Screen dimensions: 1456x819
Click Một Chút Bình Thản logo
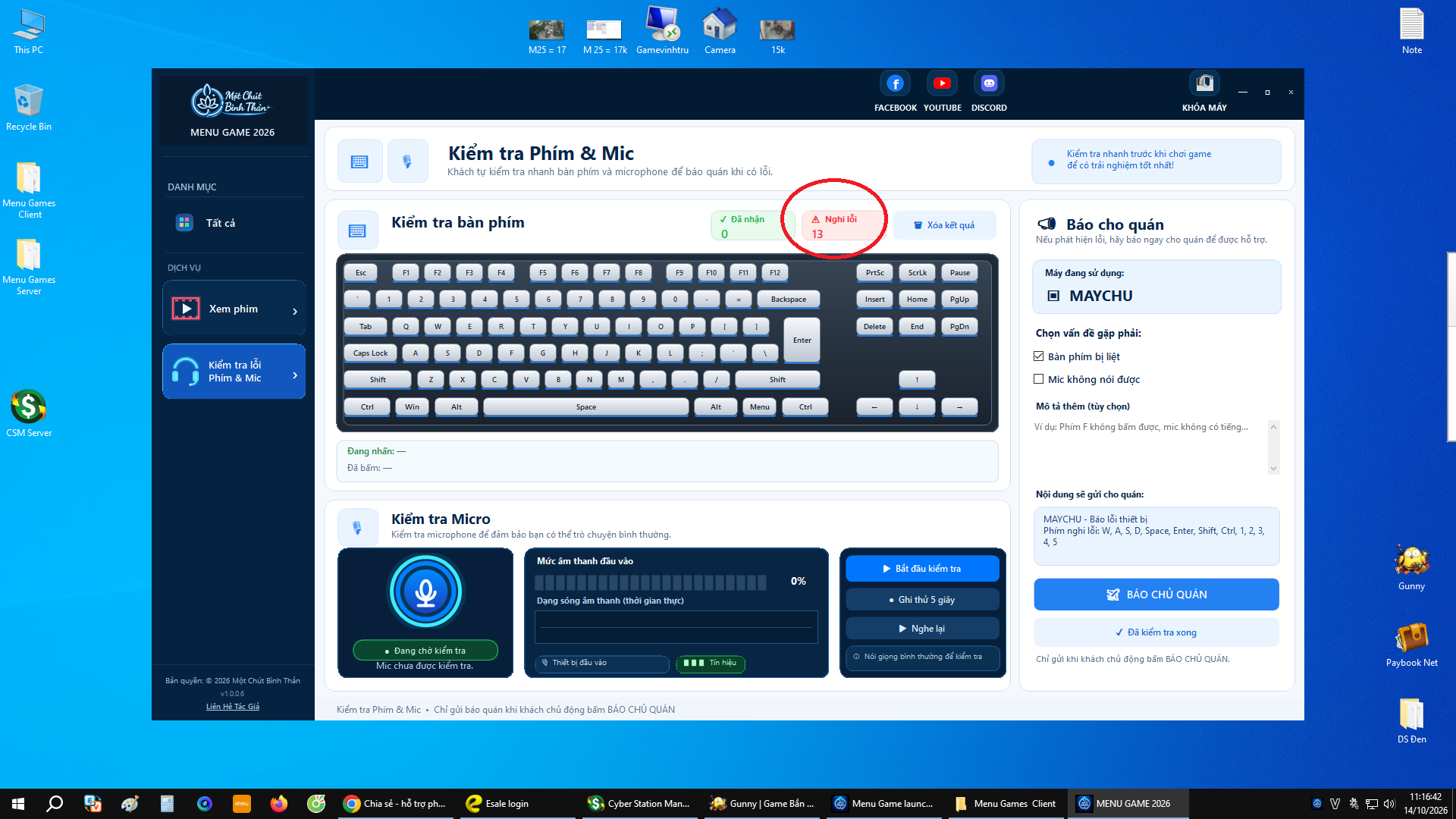coord(232,100)
